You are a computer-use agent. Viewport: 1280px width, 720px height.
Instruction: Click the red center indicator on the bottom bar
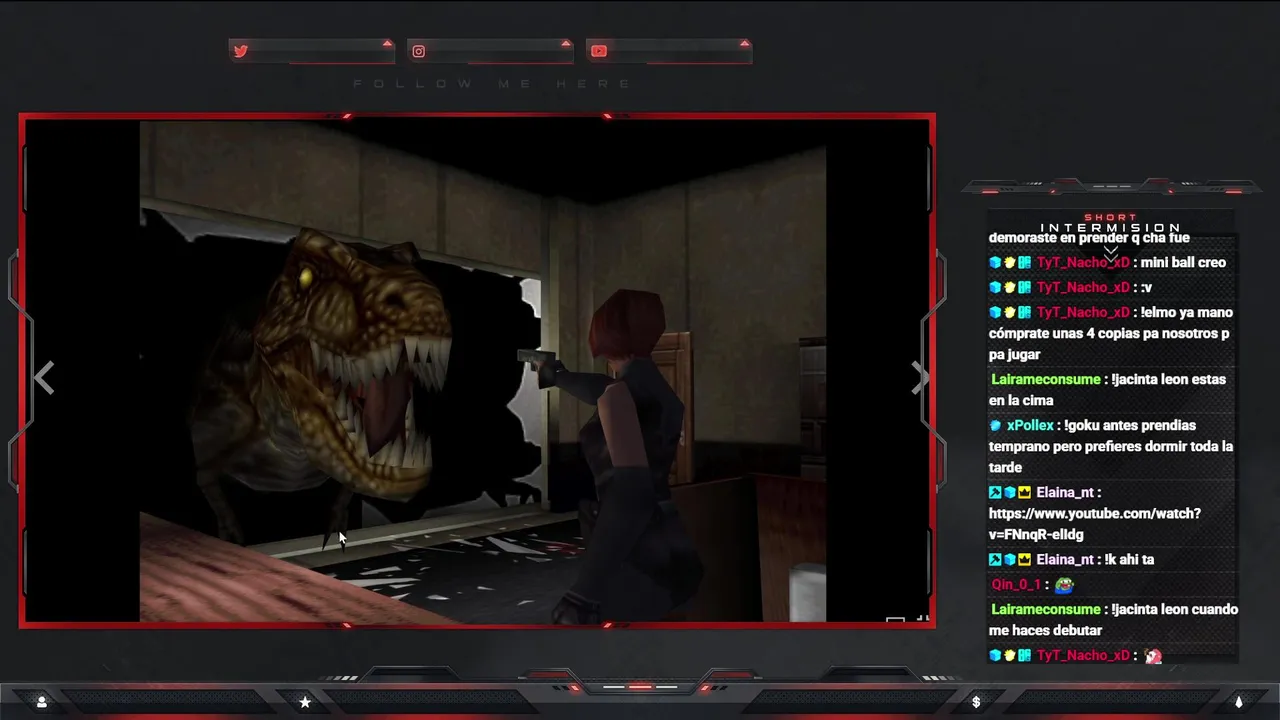tap(640, 687)
